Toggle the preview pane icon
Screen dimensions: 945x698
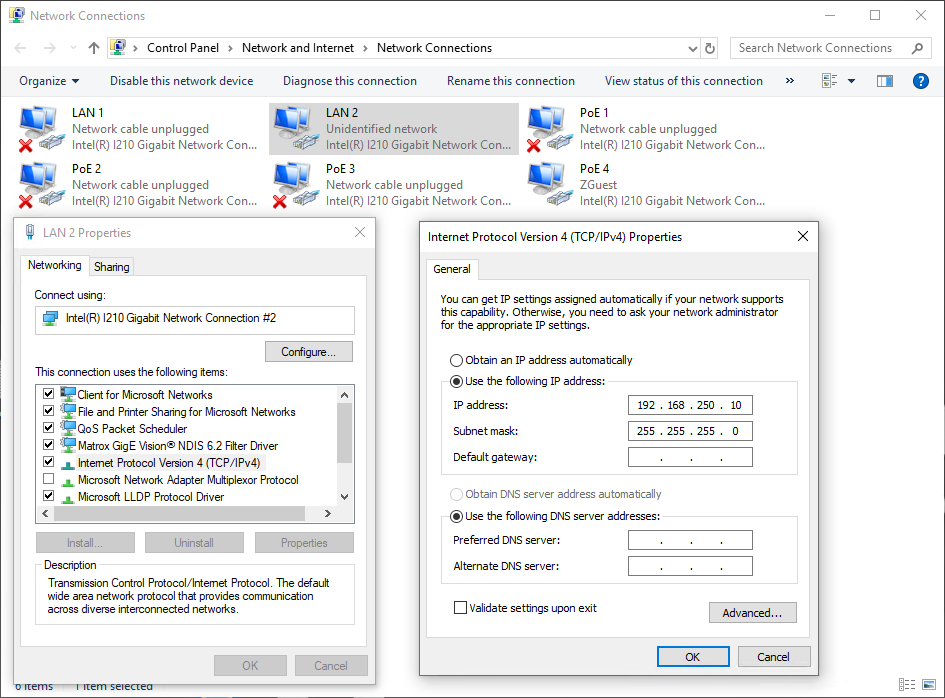point(884,81)
